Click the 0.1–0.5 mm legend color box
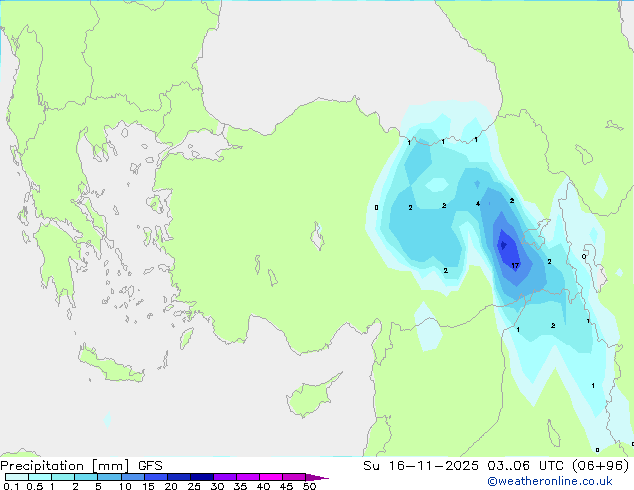Screen dimensions: 634x490 (x=17, y=477)
